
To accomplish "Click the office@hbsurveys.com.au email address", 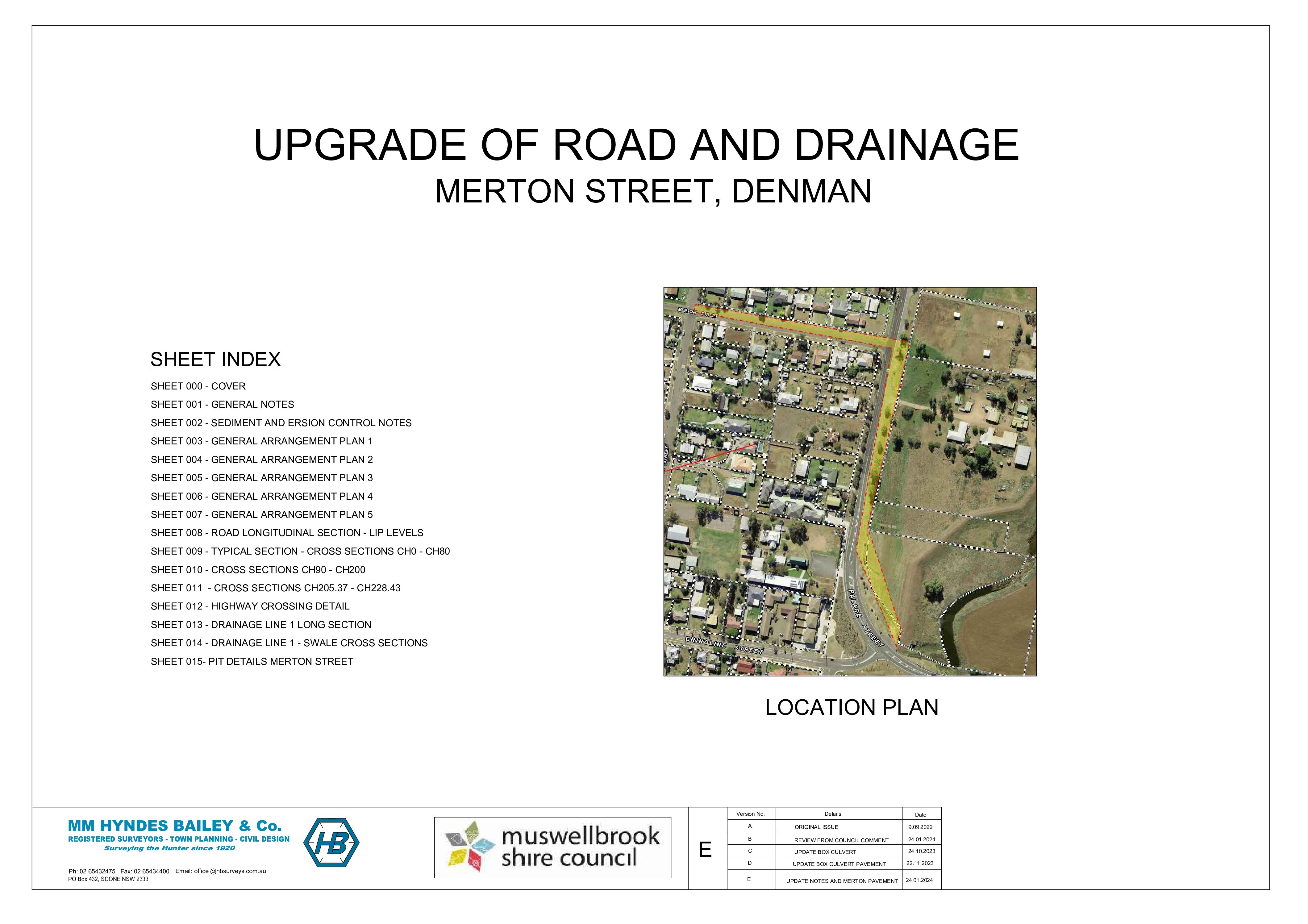I will coord(230,871).
